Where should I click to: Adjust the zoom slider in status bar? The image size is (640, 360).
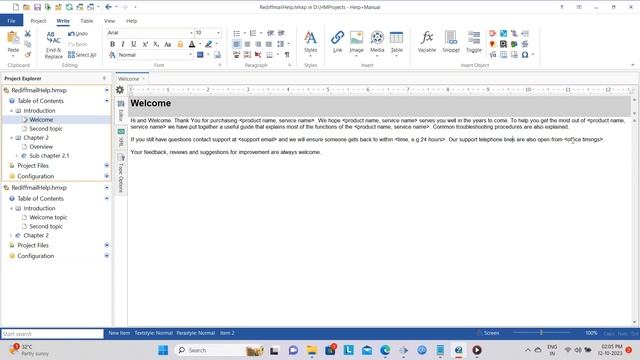point(541,333)
